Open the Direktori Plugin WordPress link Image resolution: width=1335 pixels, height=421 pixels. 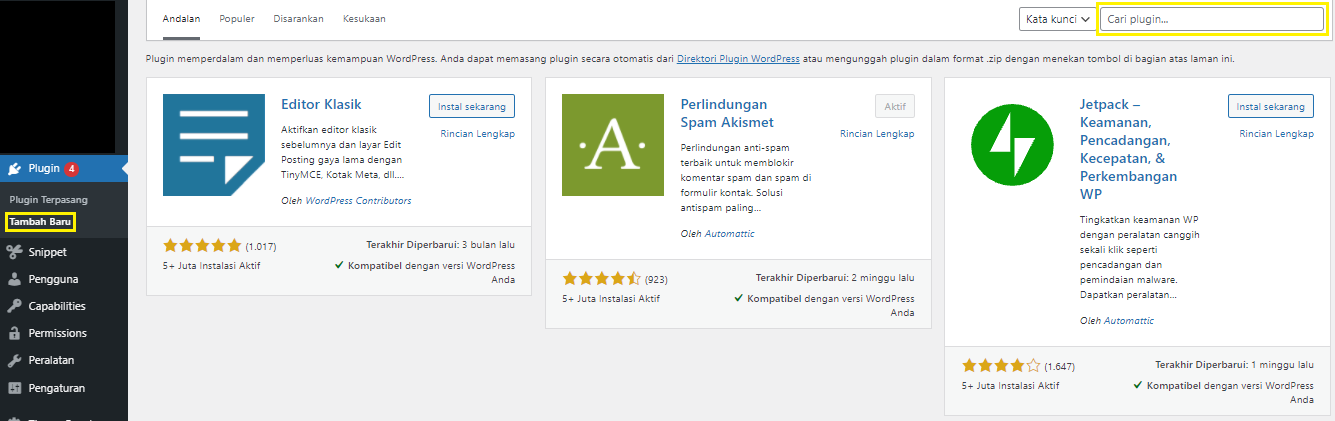738,59
